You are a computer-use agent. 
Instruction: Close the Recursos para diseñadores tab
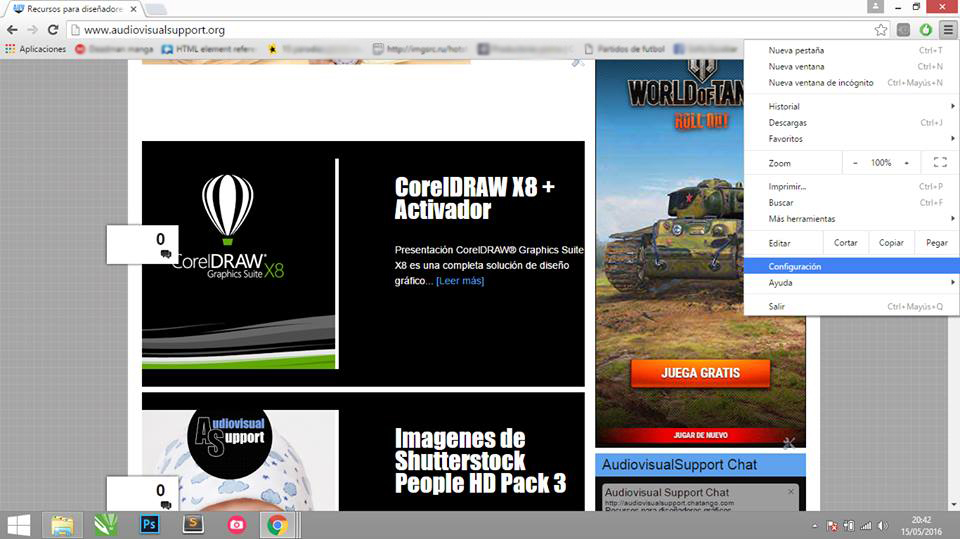pyautogui.click(x=133, y=9)
